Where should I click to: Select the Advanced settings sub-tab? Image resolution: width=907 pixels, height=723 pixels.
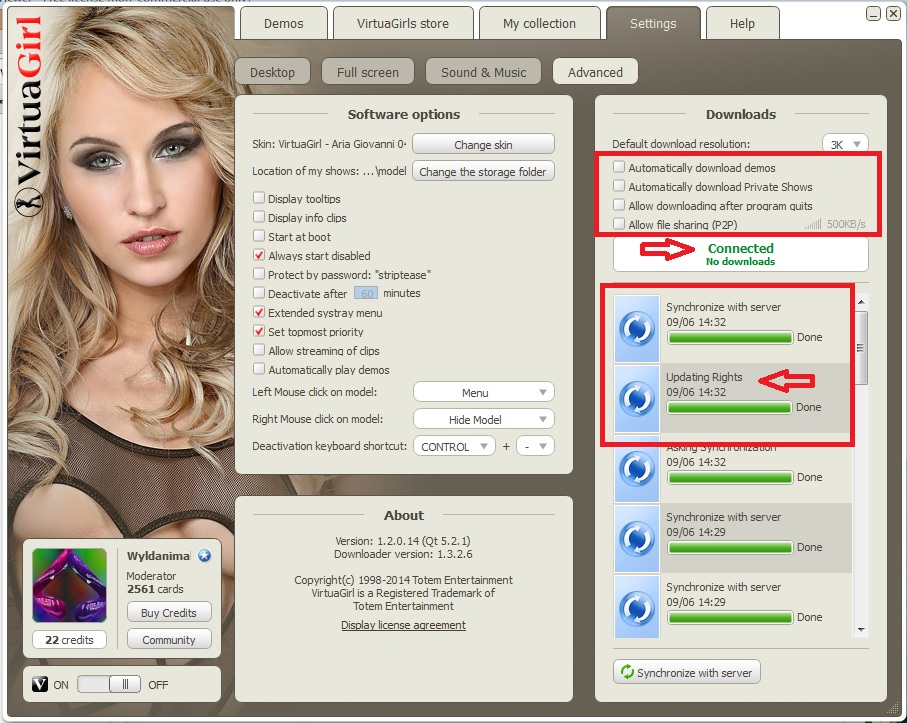[595, 72]
